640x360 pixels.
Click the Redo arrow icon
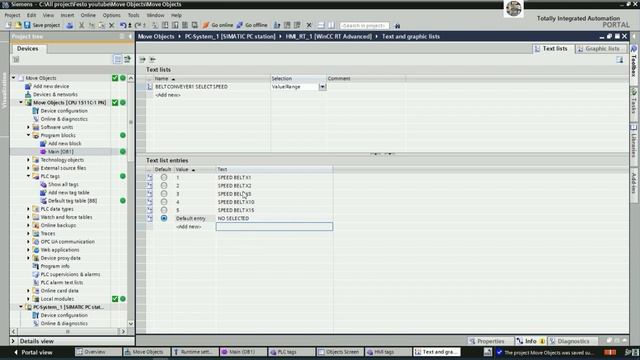click(138, 25)
